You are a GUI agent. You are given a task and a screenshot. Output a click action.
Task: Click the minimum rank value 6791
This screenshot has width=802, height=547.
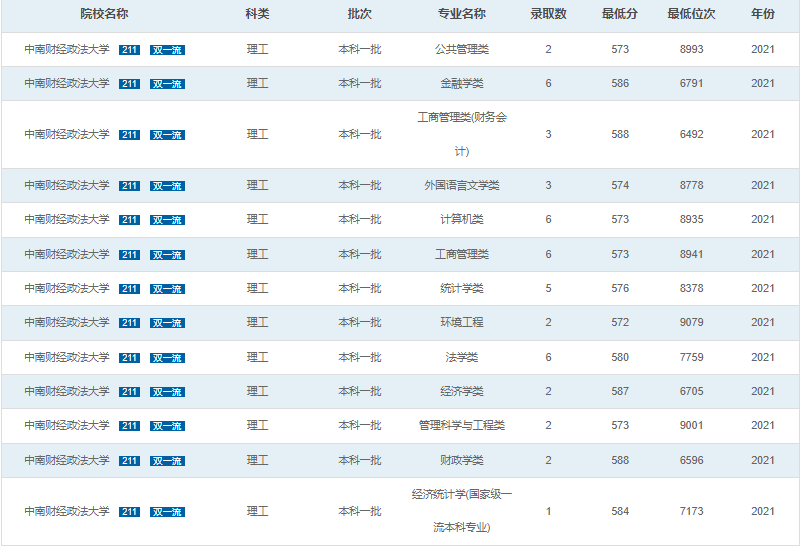click(692, 83)
